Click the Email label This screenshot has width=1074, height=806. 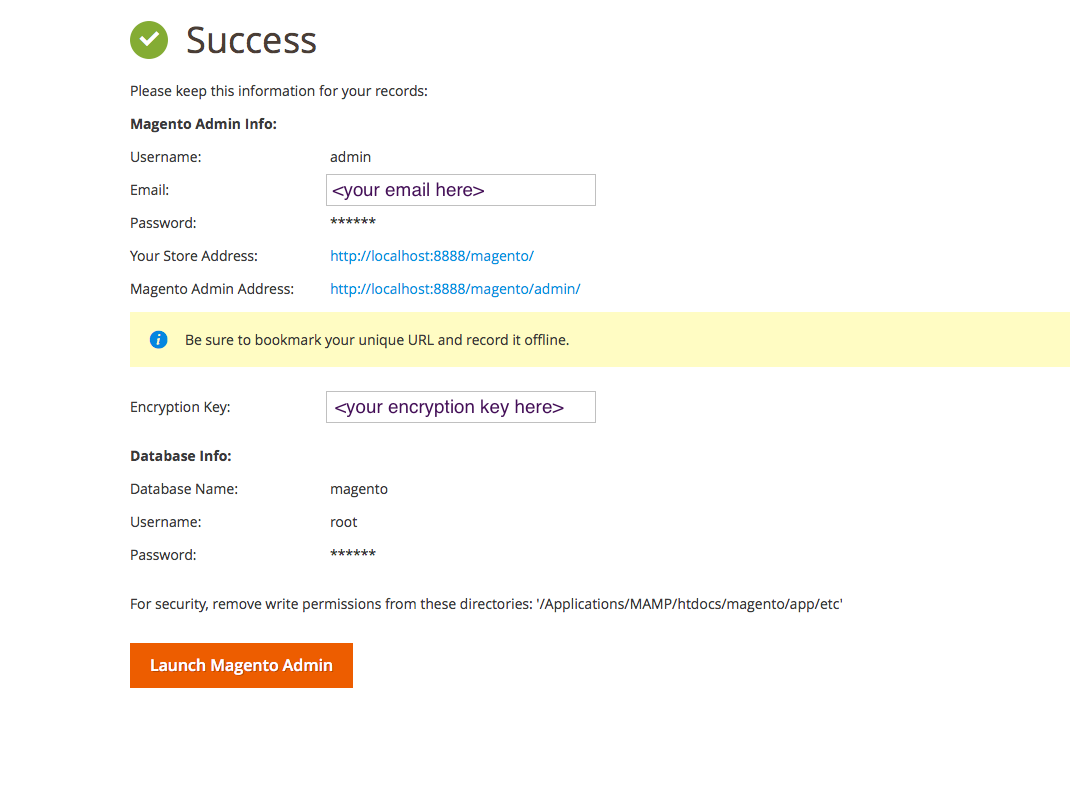click(x=149, y=190)
